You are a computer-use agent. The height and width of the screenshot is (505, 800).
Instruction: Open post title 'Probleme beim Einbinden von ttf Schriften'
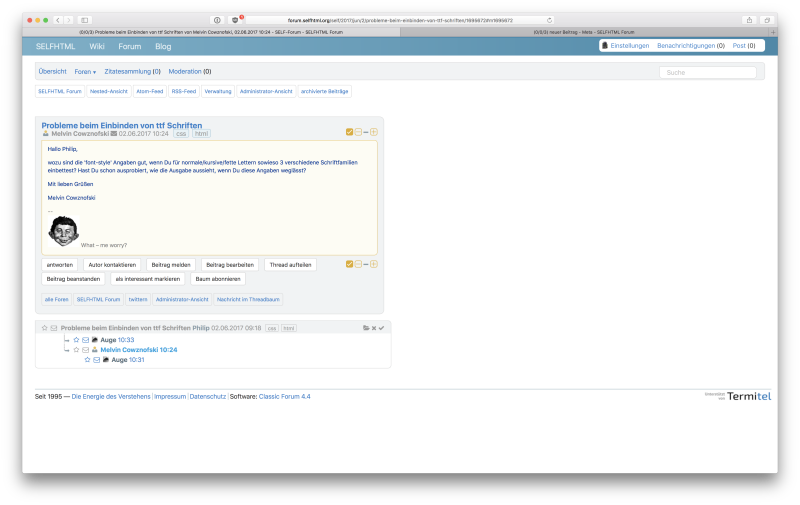[121, 125]
